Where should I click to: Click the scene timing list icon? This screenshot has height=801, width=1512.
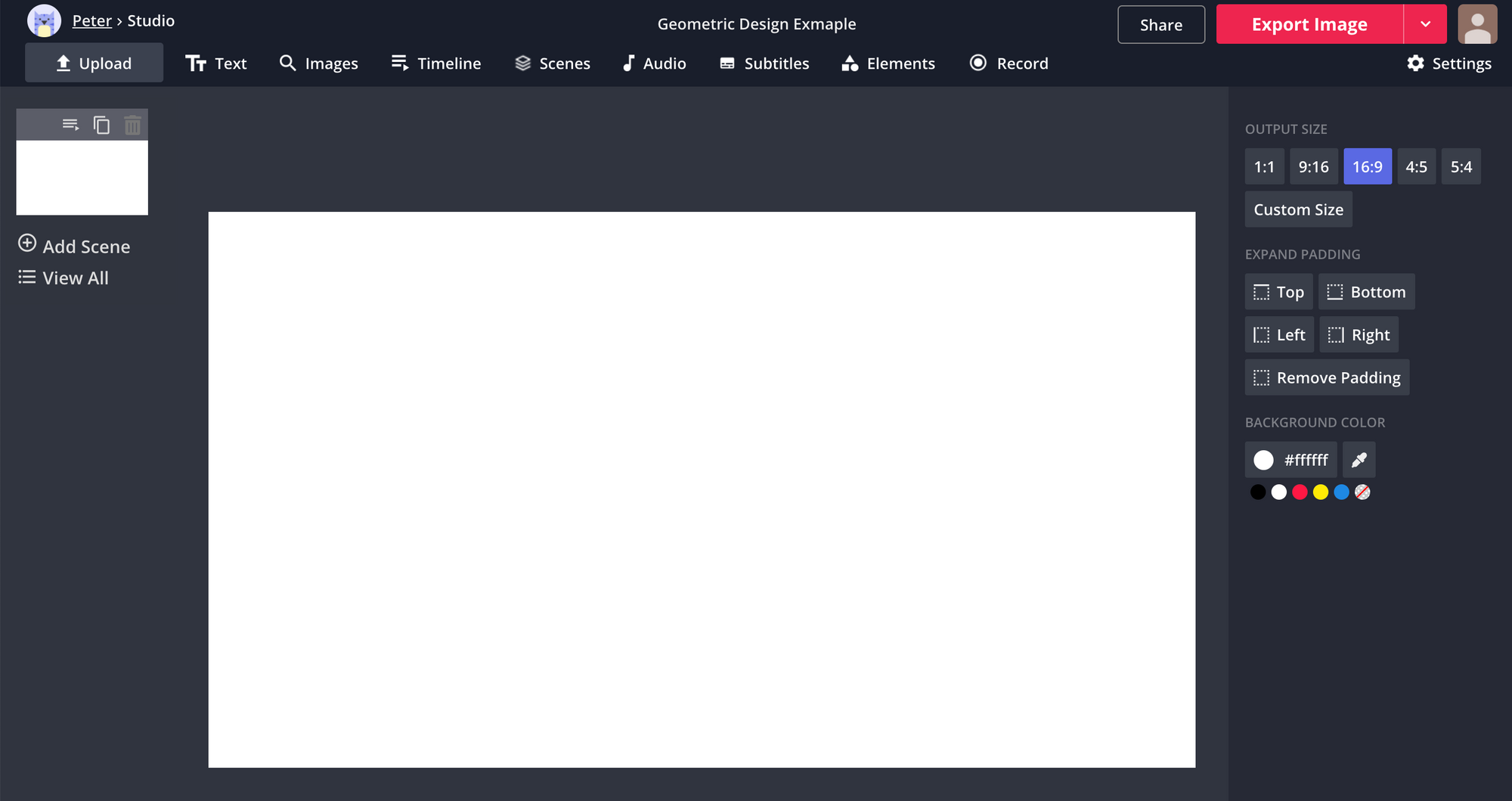[x=70, y=125]
